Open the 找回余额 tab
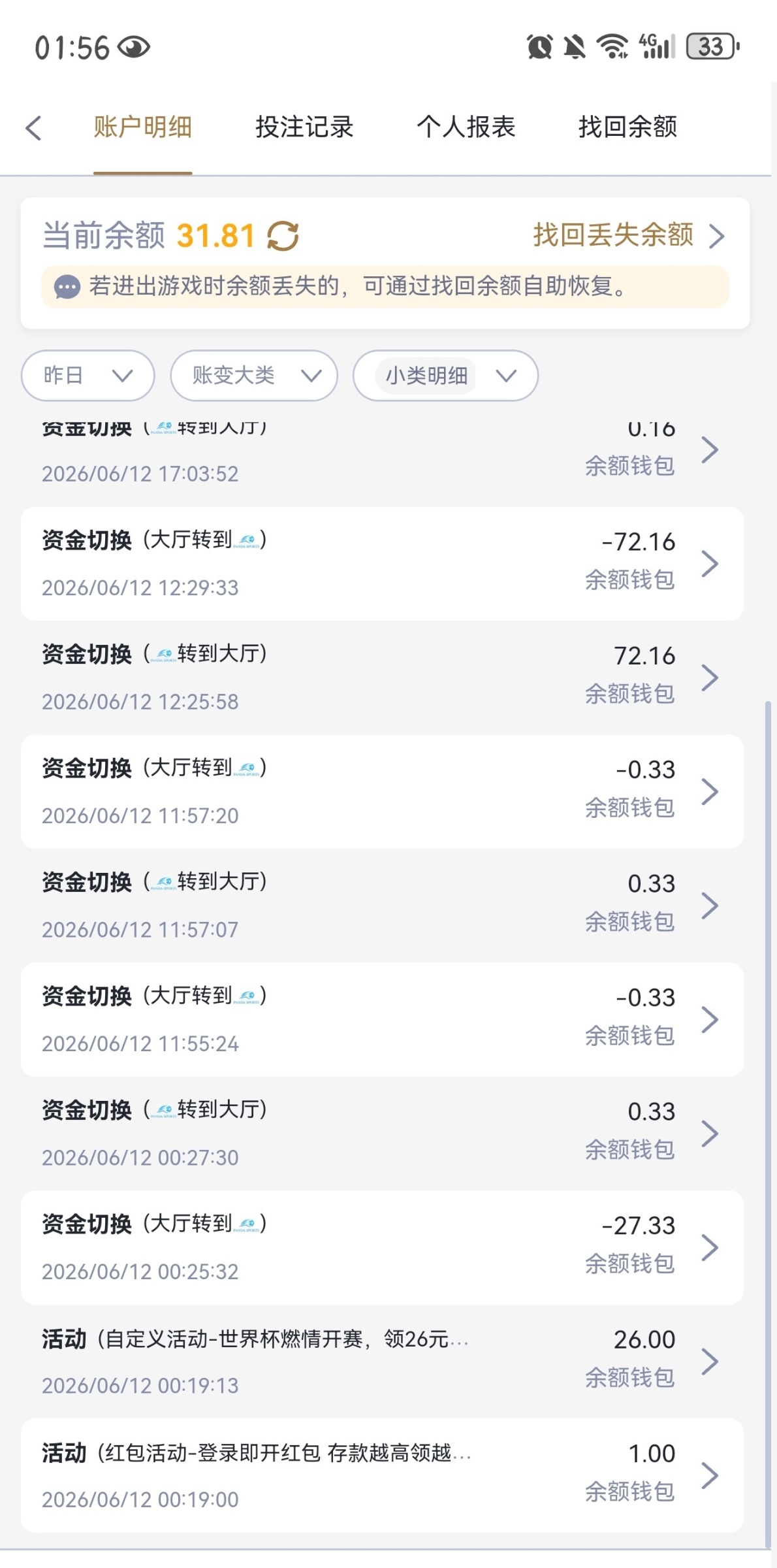 point(627,127)
